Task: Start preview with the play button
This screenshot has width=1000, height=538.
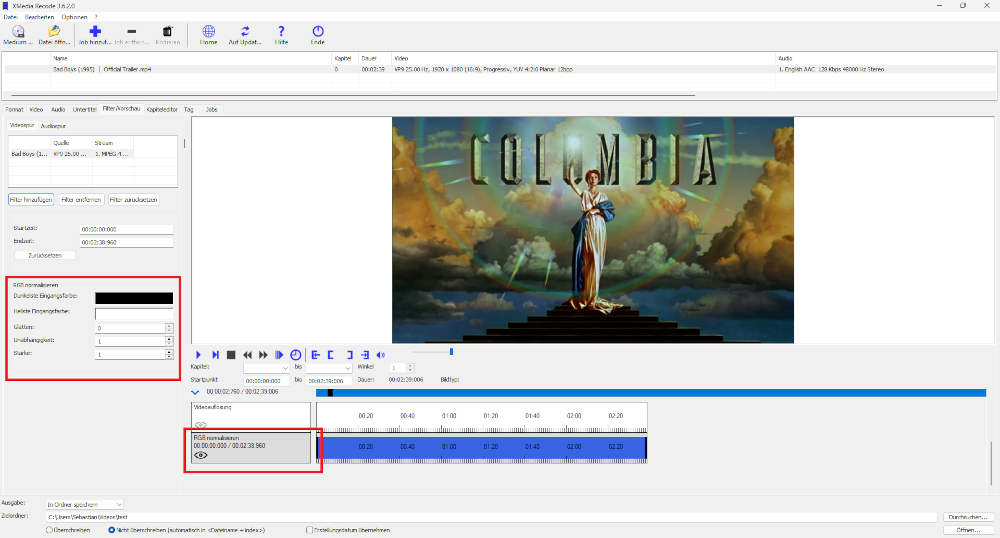Action: [x=198, y=355]
